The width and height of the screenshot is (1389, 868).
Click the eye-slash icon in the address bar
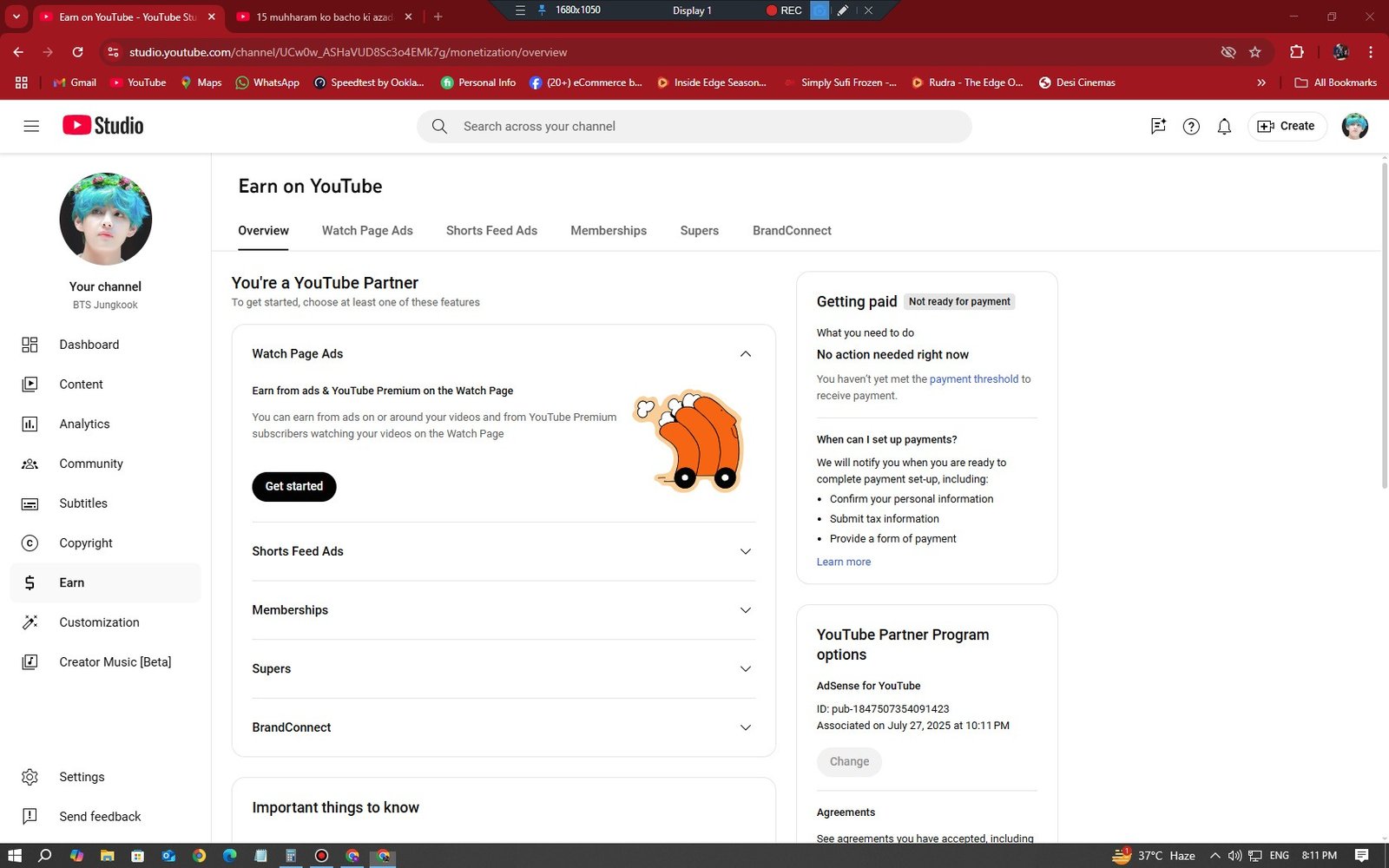tap(1228, 52)
